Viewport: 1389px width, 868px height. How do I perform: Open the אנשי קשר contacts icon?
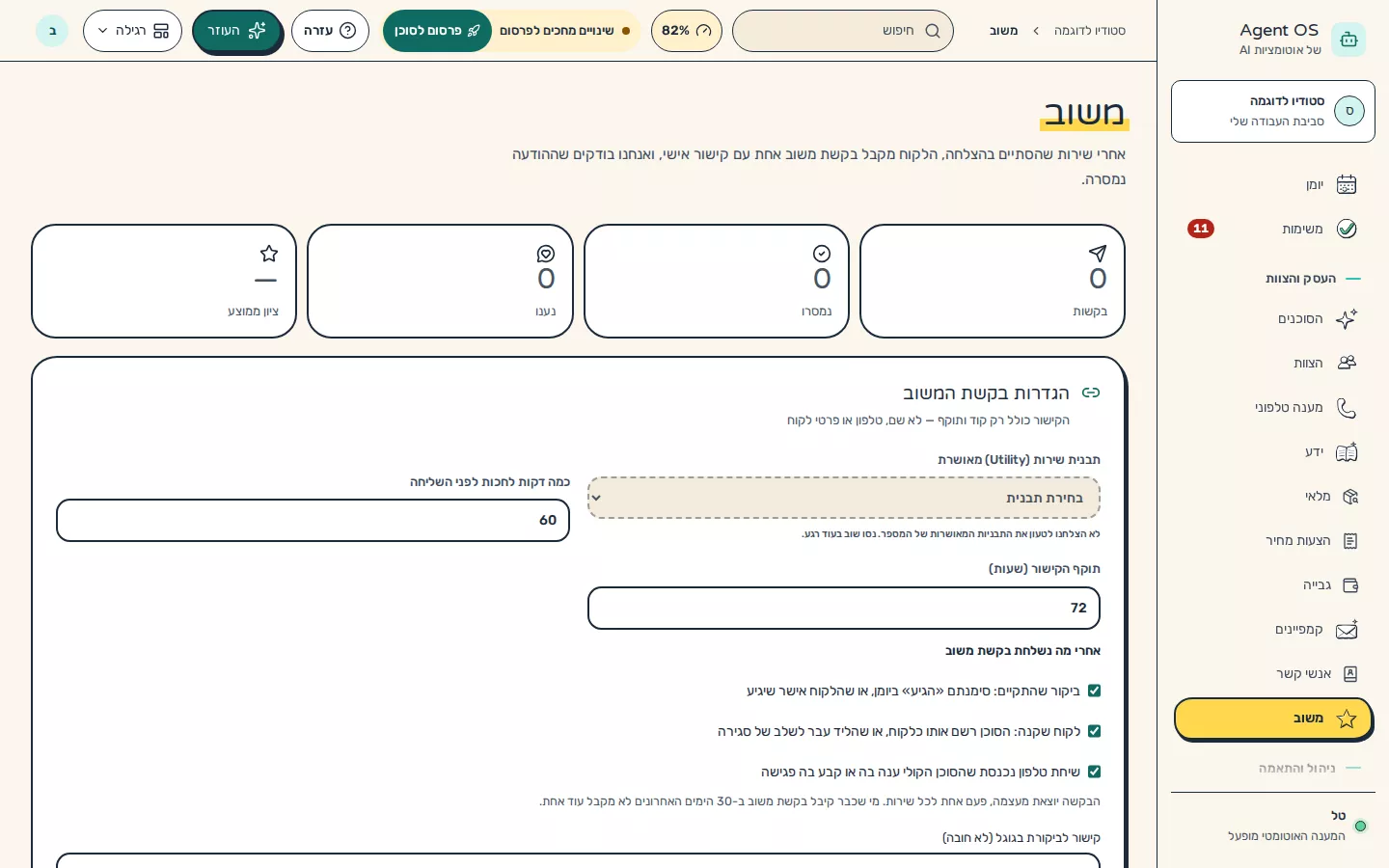(x=1349, y=674)
